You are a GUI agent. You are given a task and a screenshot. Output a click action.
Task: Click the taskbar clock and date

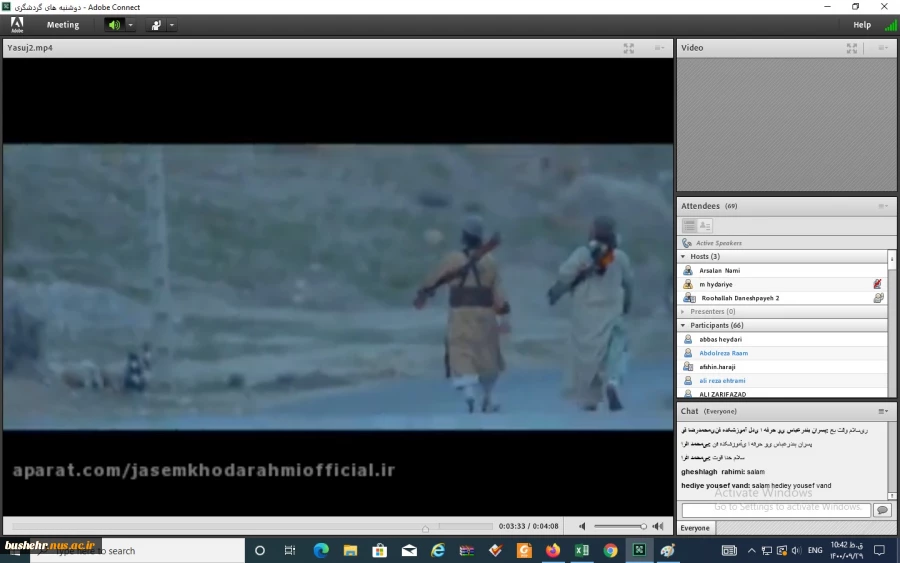847,551
